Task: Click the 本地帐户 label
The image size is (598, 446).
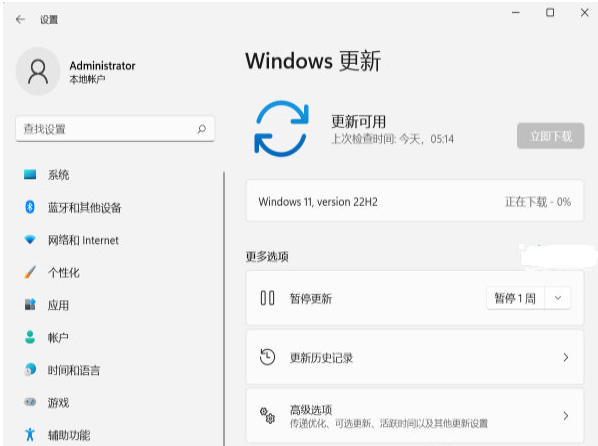Action: pos(87,79)
